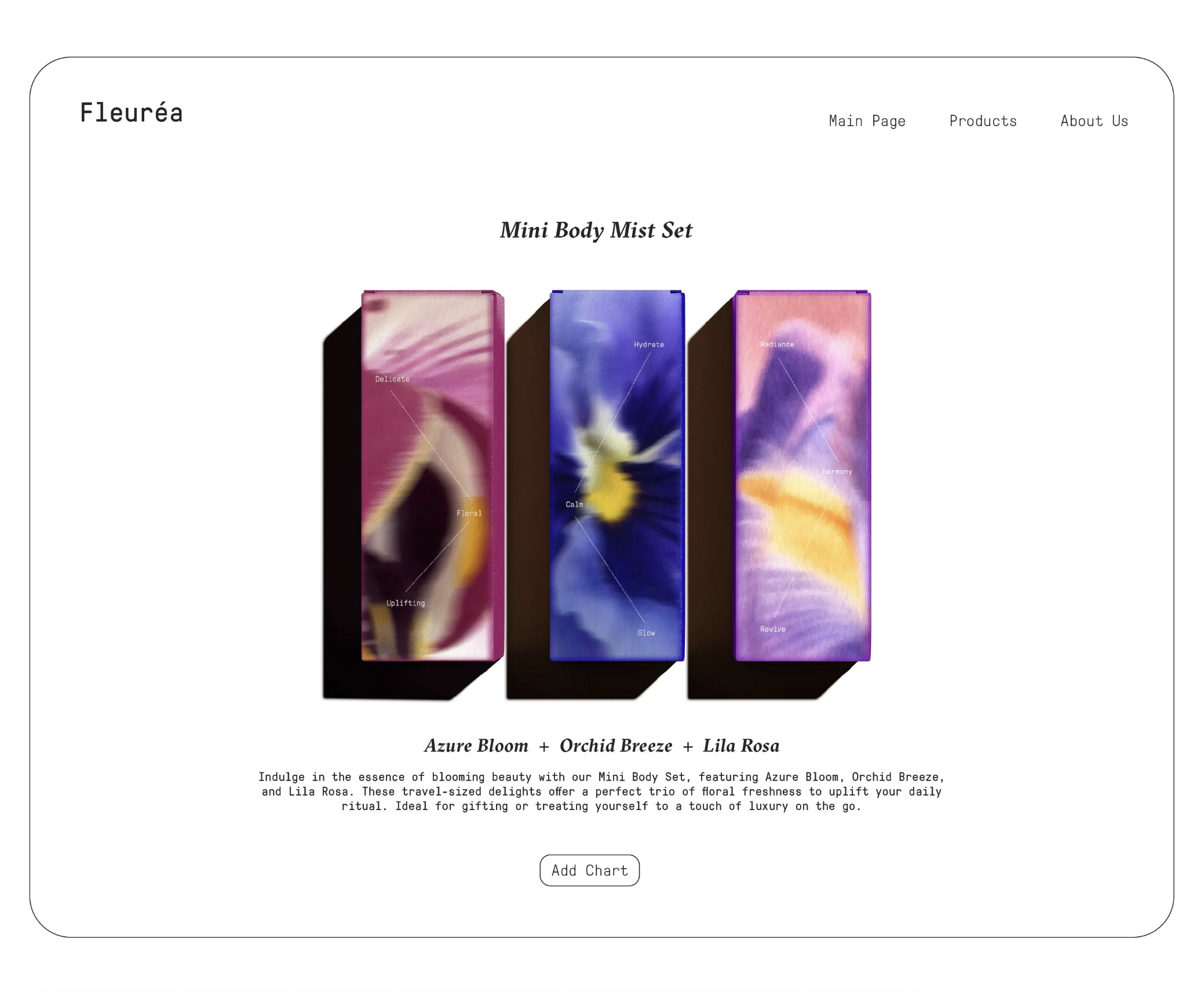Go to About Us page
Viewport: 1204px width, 992px height.
1094,121
